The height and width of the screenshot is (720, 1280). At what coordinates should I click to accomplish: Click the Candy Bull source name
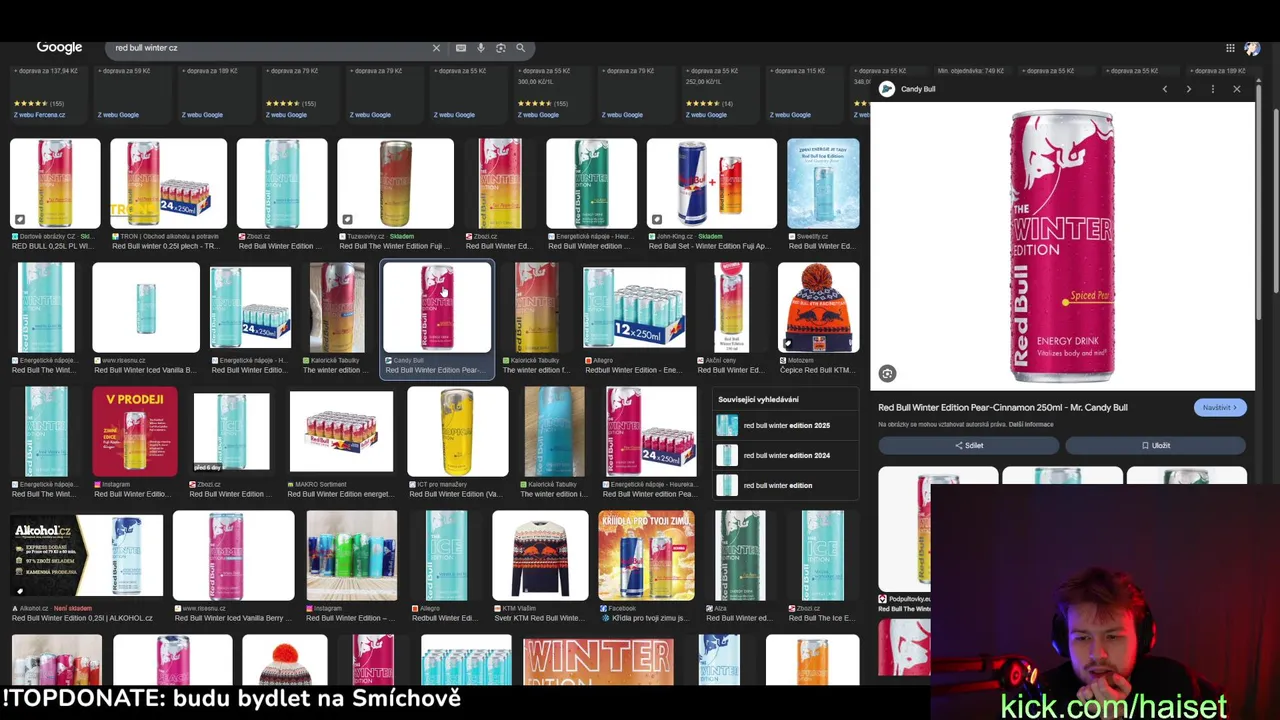click(x=918, y=89)
